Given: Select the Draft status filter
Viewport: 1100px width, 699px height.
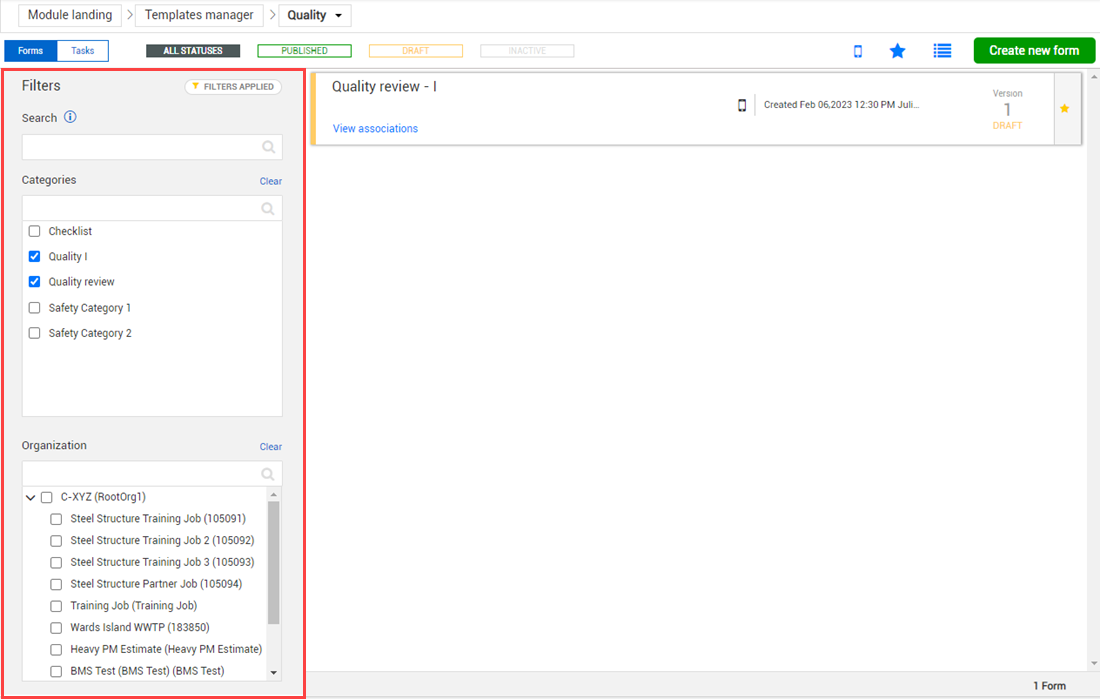Looking at the screenshot, I should (x=415, y=51).
